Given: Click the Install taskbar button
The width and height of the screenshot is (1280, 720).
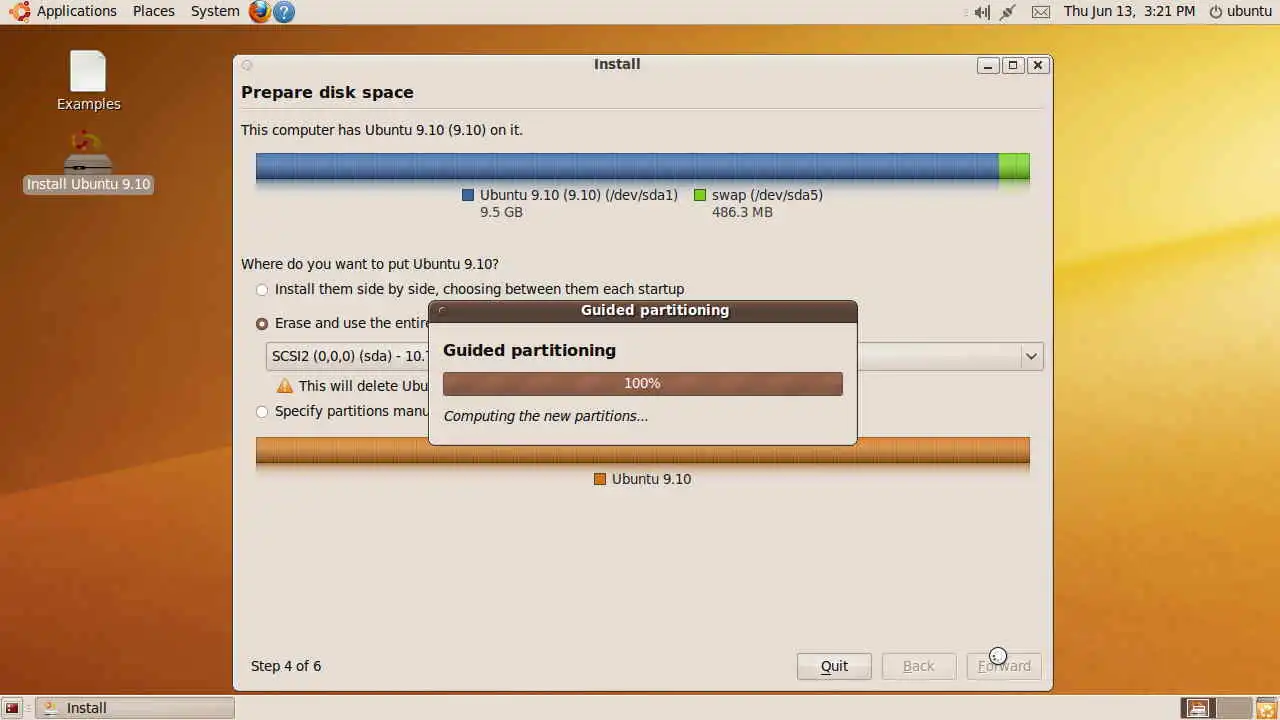Looking at the screenshot, I should coord(135,708).
